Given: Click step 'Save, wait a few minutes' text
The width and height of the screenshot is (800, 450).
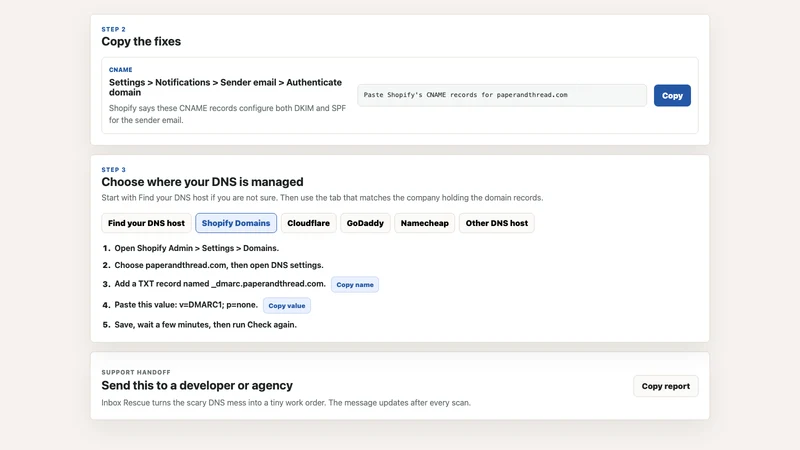Looking at the screenshot, I should click(x=206, y=324).
